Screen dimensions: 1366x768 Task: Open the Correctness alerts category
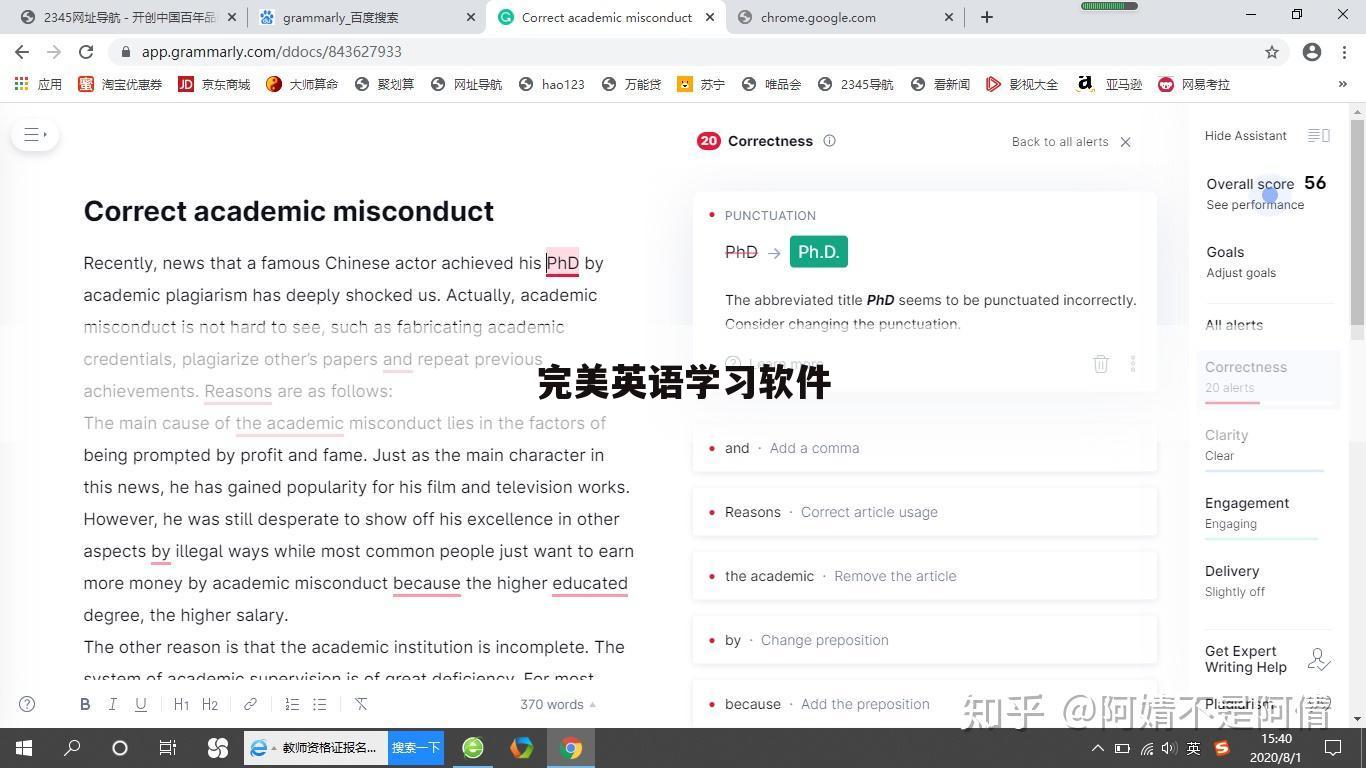click(1267, 377)
